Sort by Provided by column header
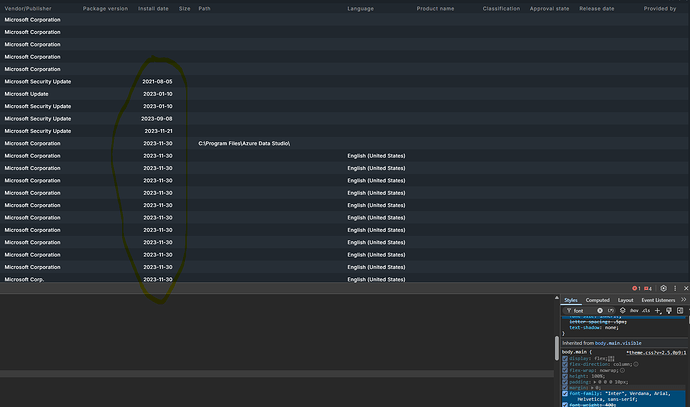Viewport: 690px width, 407px height. [660, 8]
